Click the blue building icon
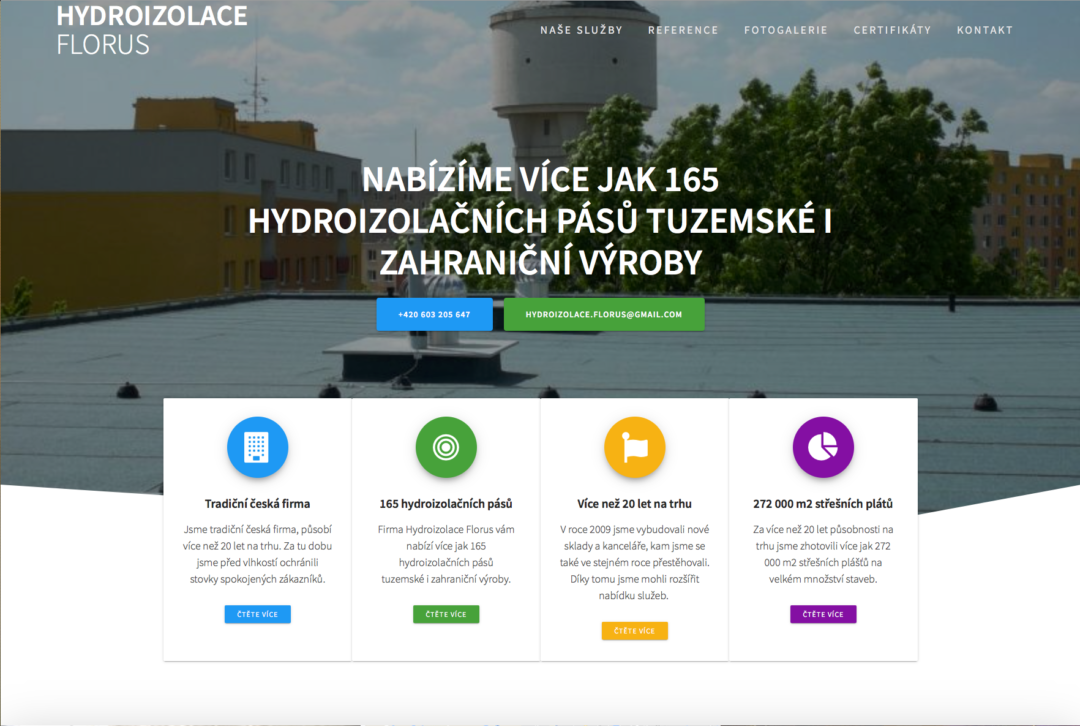 [x=258, y=447]
